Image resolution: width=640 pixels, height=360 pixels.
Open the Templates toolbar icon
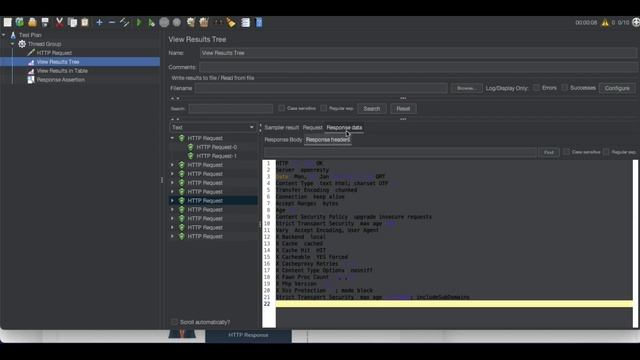tap(20, 22)
